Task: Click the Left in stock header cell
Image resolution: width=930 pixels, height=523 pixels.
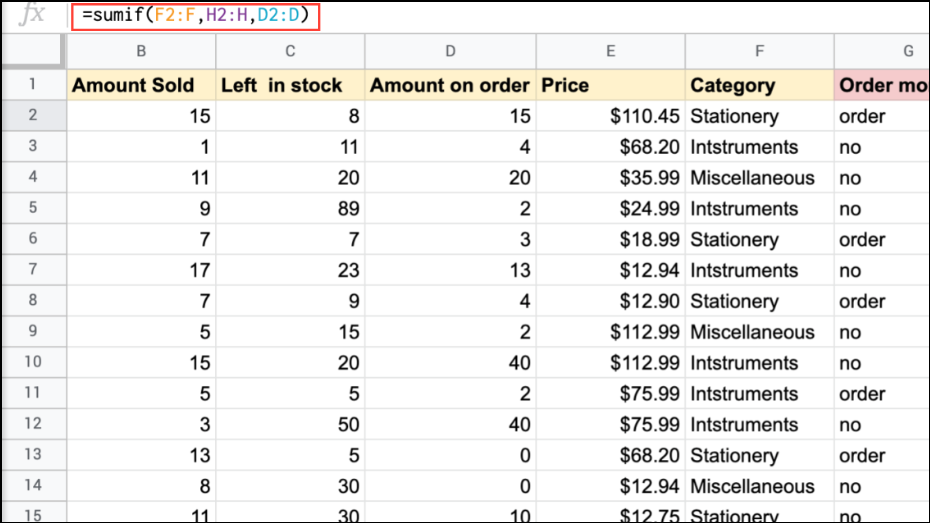Action: click(x=290, y=86)
